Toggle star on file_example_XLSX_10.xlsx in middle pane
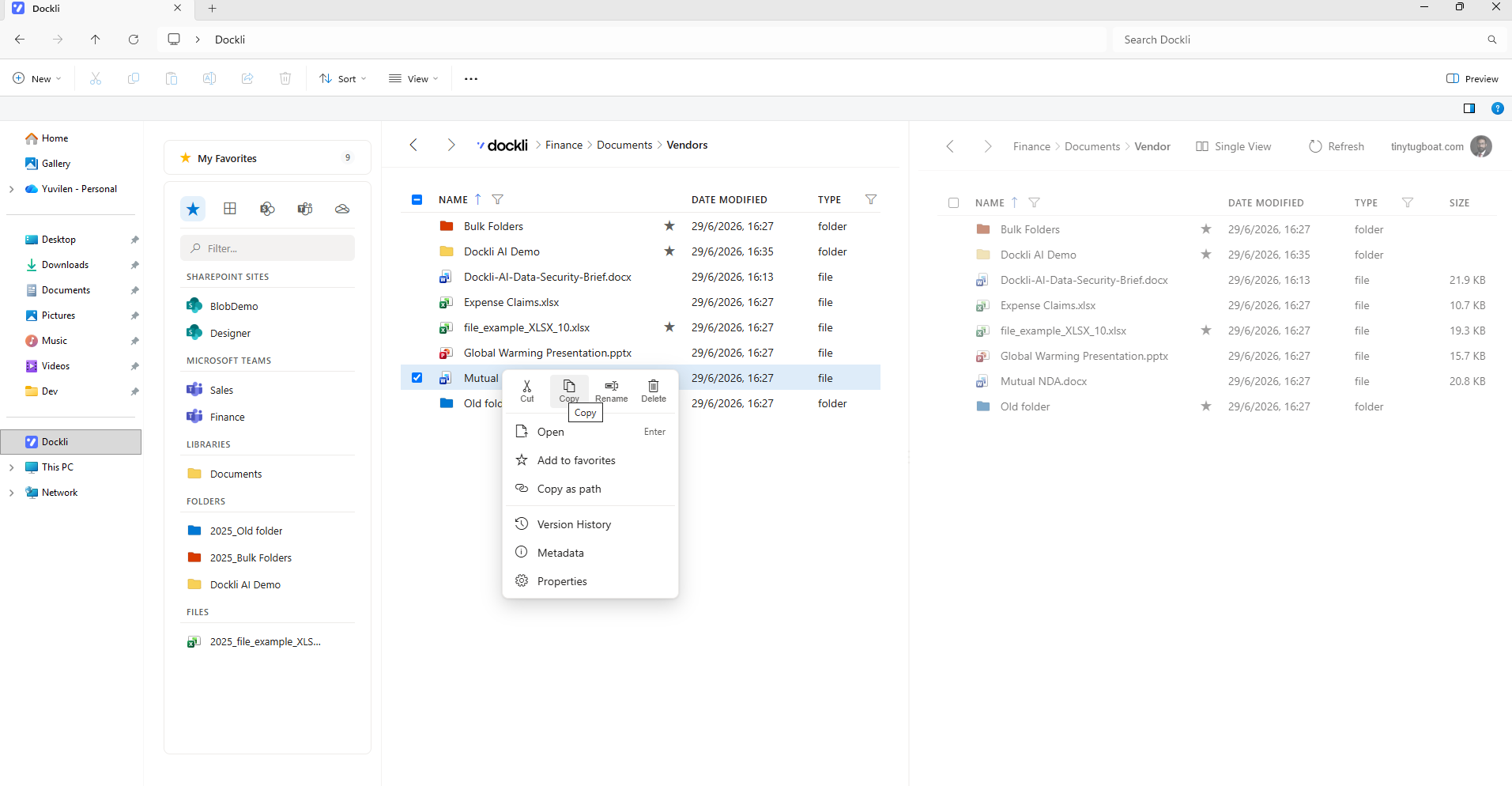1512x786 pixels. pyautogui.click(x=669, y=327)
